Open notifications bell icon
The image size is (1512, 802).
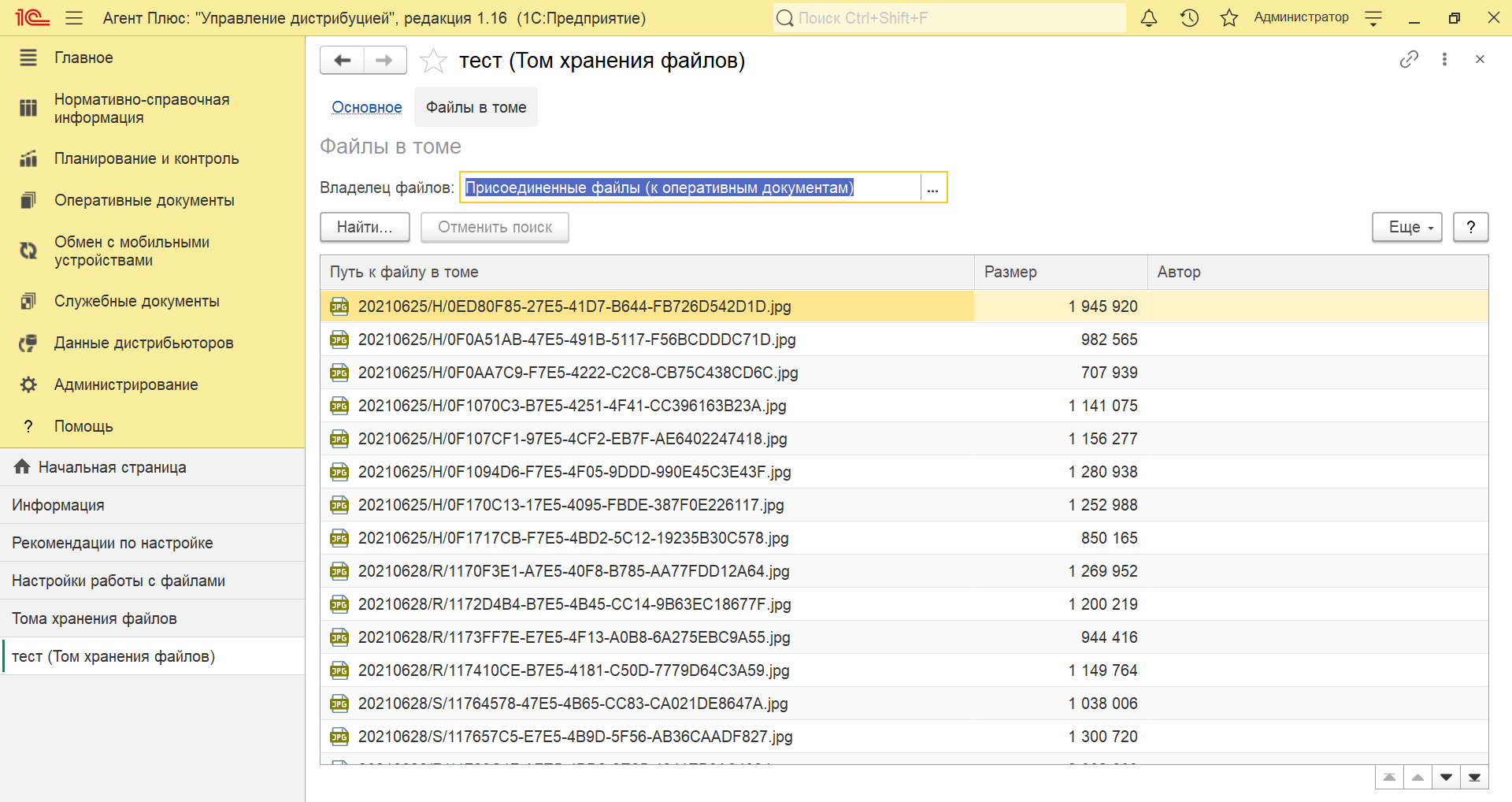coord(1149,17)
